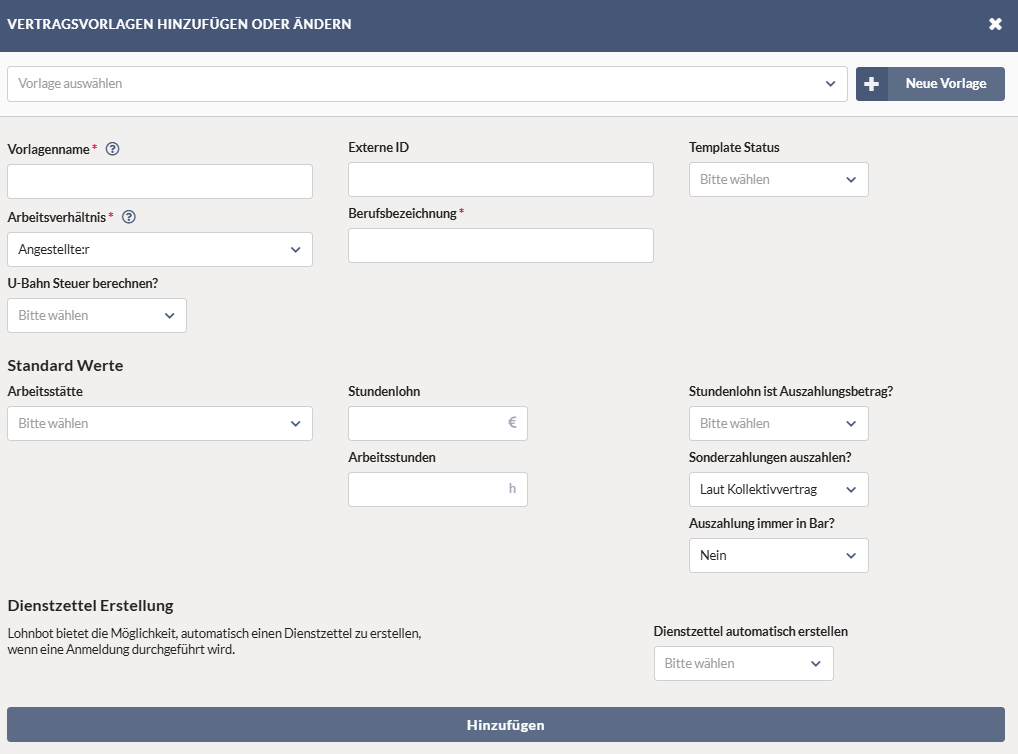Viewport: 1018px width, 754px height.
Task: Open Sonderzahlungen auszahlen dropdown
Action: click(778, 490)
